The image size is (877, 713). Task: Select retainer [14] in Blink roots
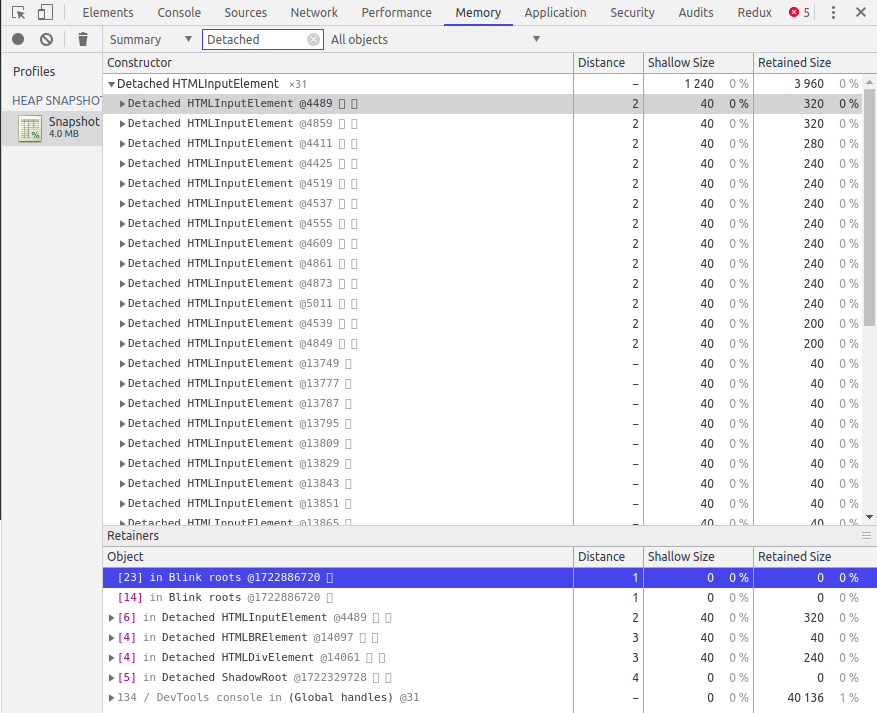pyautogui.click(x=489, y=598)
